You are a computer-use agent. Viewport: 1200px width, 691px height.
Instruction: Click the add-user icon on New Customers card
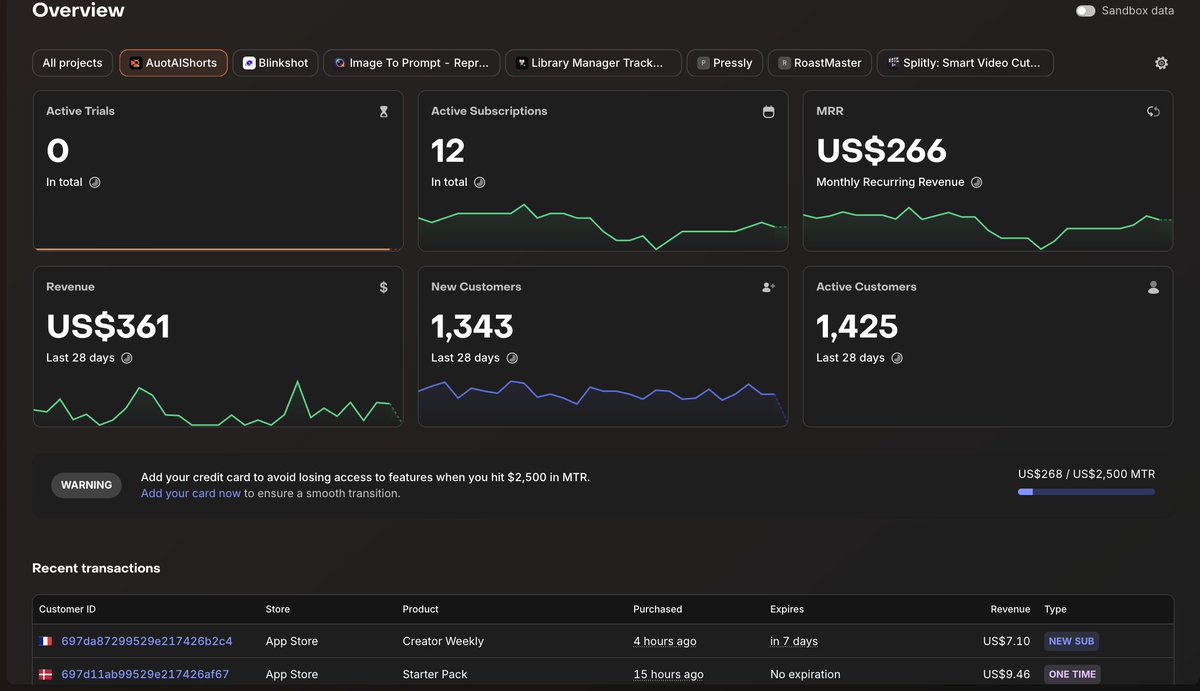point(768,287)
